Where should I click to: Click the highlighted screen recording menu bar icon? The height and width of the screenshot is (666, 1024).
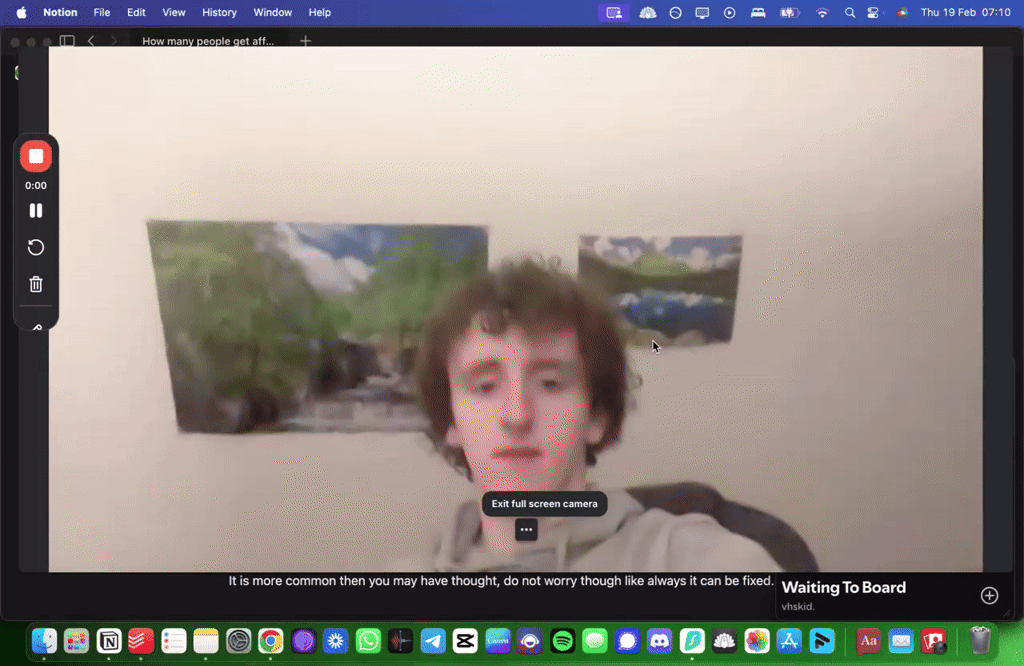[x=614, y=12]
